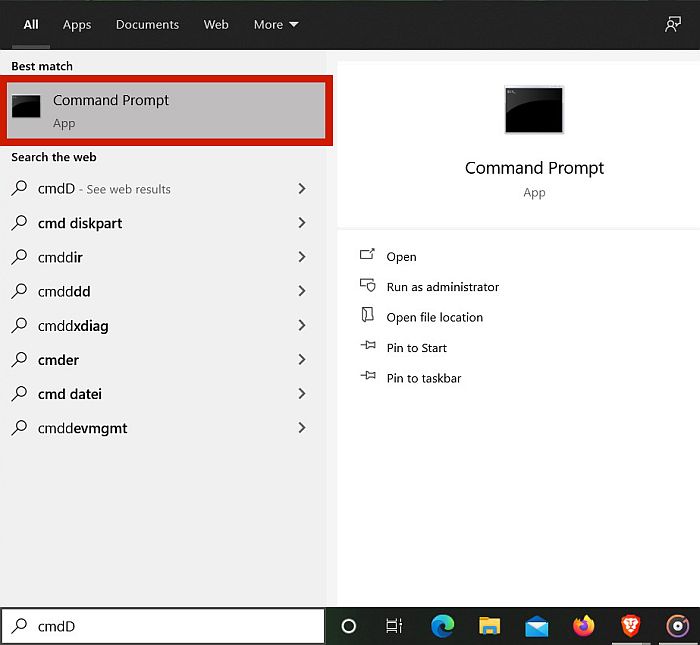
Task: Open File Explorer from the taskbar
Action: (490, 626)
